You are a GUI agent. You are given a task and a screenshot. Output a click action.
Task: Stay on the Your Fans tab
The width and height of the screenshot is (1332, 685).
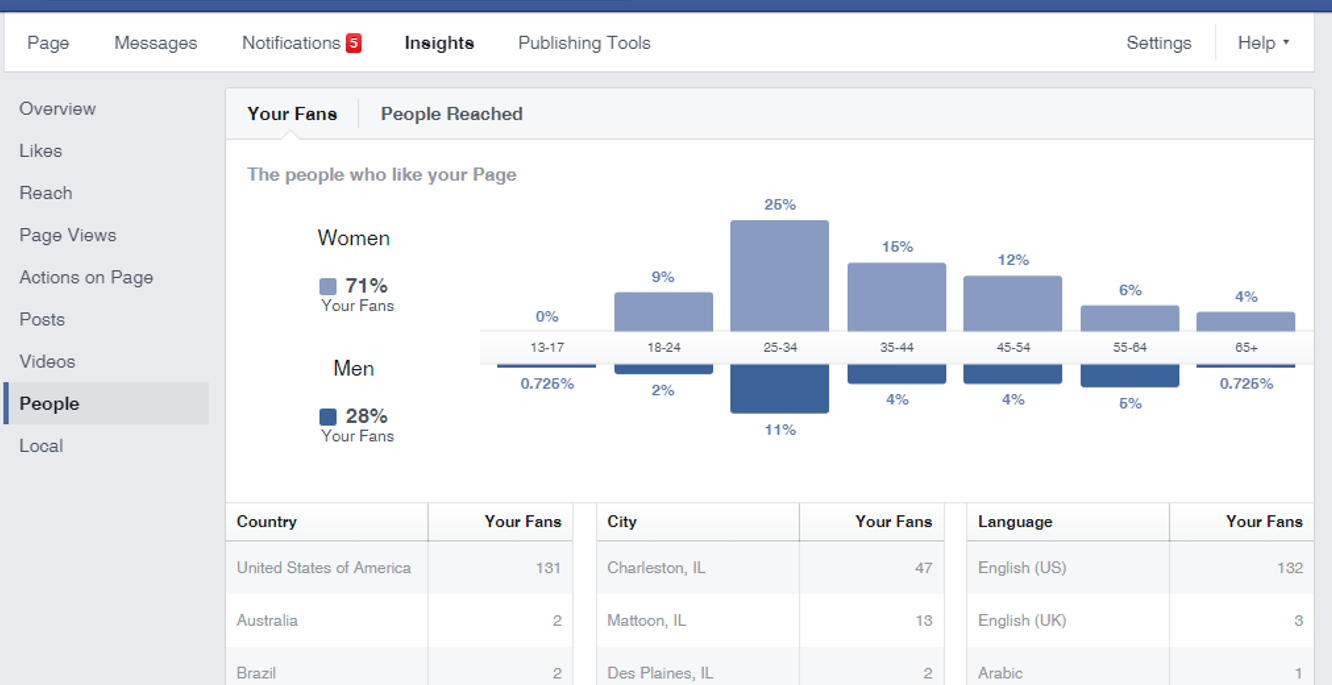click(x=292, y=113)
